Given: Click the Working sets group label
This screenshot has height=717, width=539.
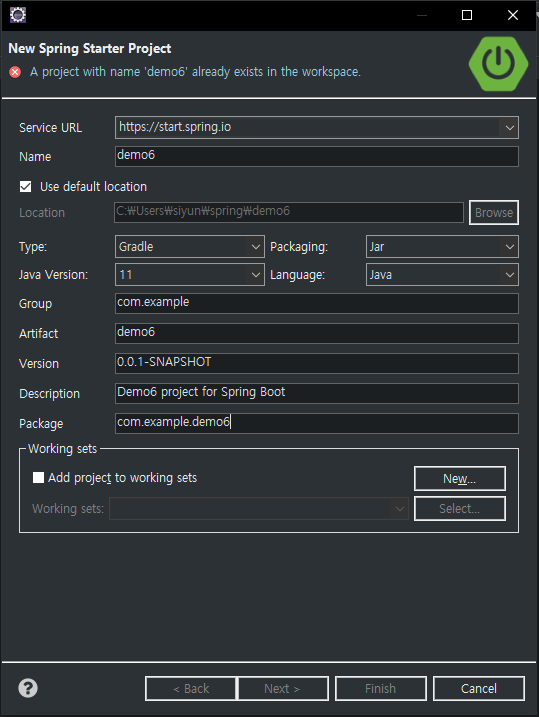Looking at the screenshot, I should click(63, 449).
